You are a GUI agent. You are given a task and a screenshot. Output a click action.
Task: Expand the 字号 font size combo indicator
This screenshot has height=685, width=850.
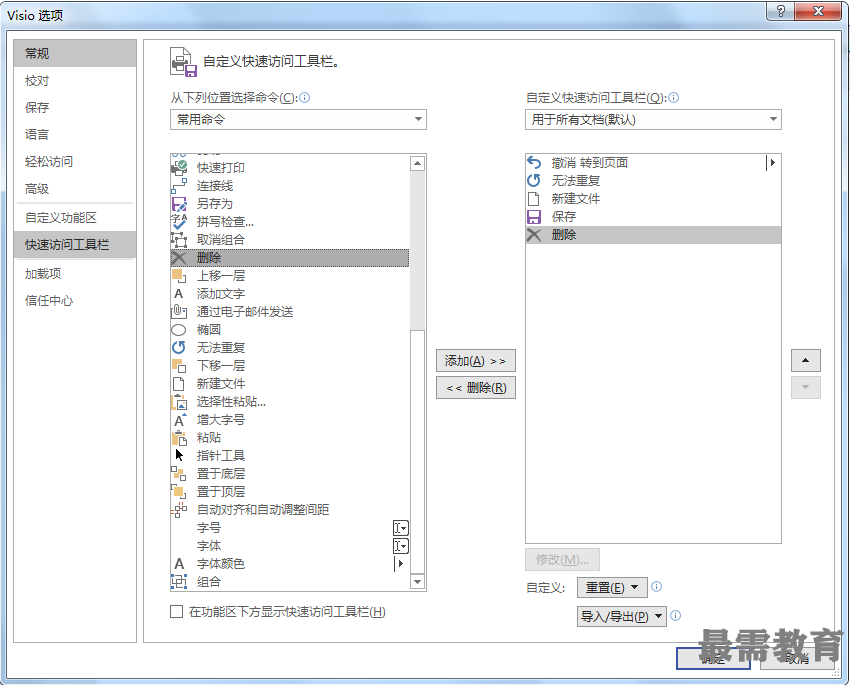[x=401, y=528]
